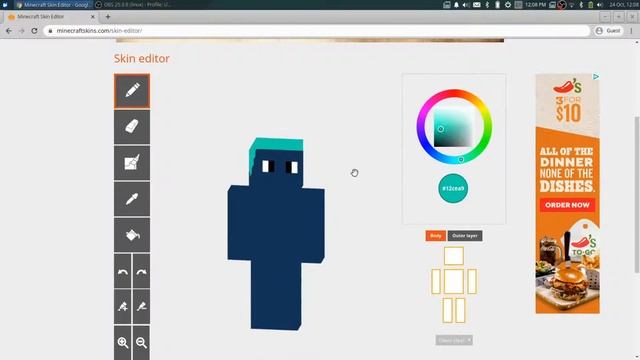Click the brightness indicator in system panel
The height and width of the screenshot is (360, 640).
(x=508, y=5)
